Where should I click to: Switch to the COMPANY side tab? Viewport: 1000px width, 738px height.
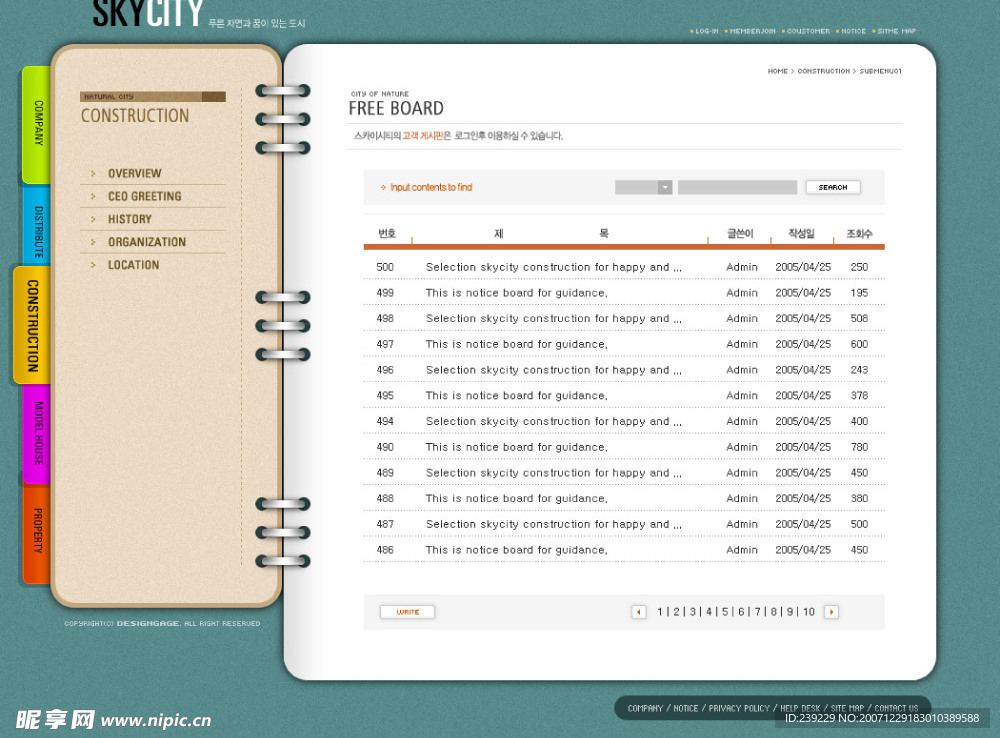click(x=37, y=124)
